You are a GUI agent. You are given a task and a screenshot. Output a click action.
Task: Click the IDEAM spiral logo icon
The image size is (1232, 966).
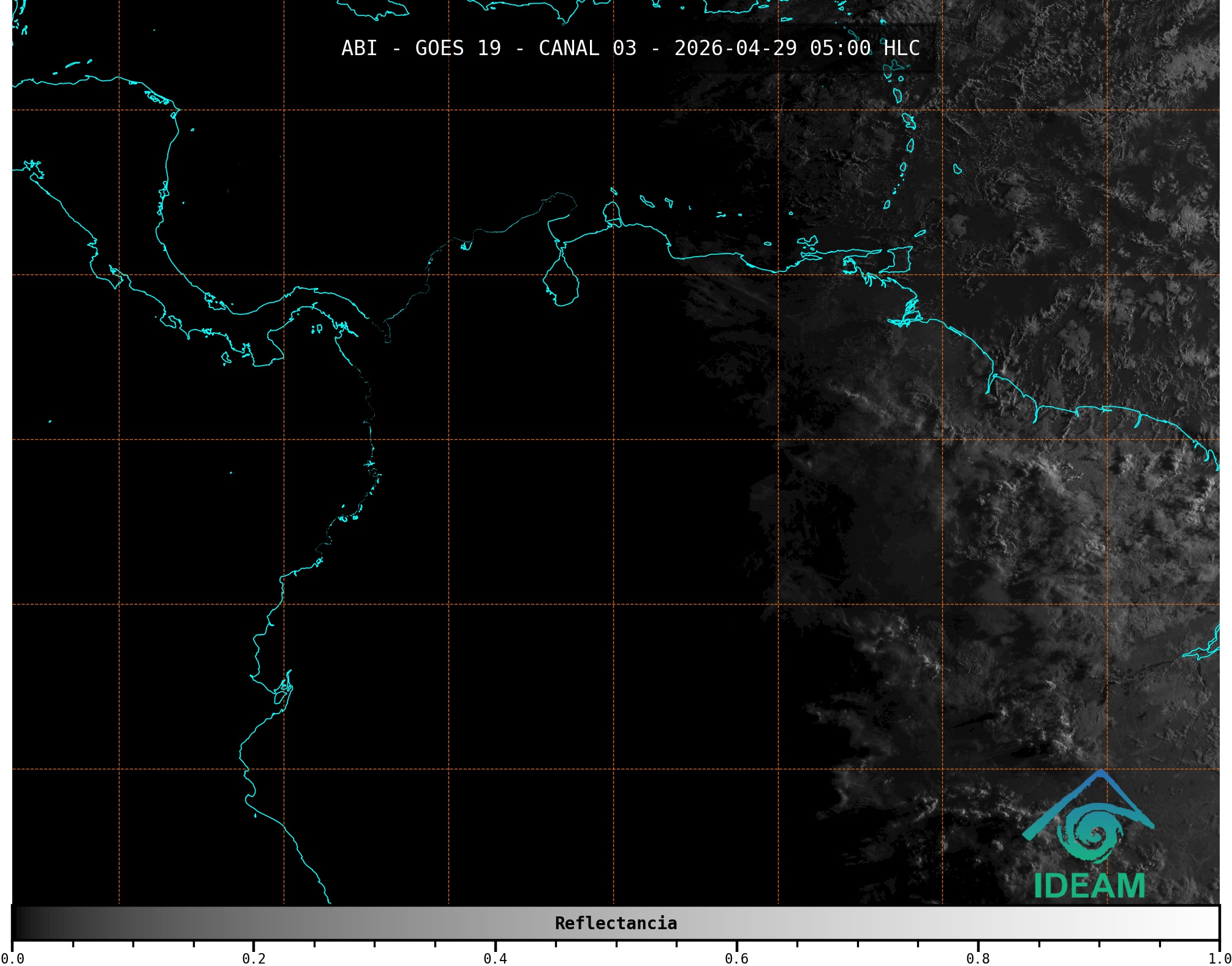(1091, 834)
